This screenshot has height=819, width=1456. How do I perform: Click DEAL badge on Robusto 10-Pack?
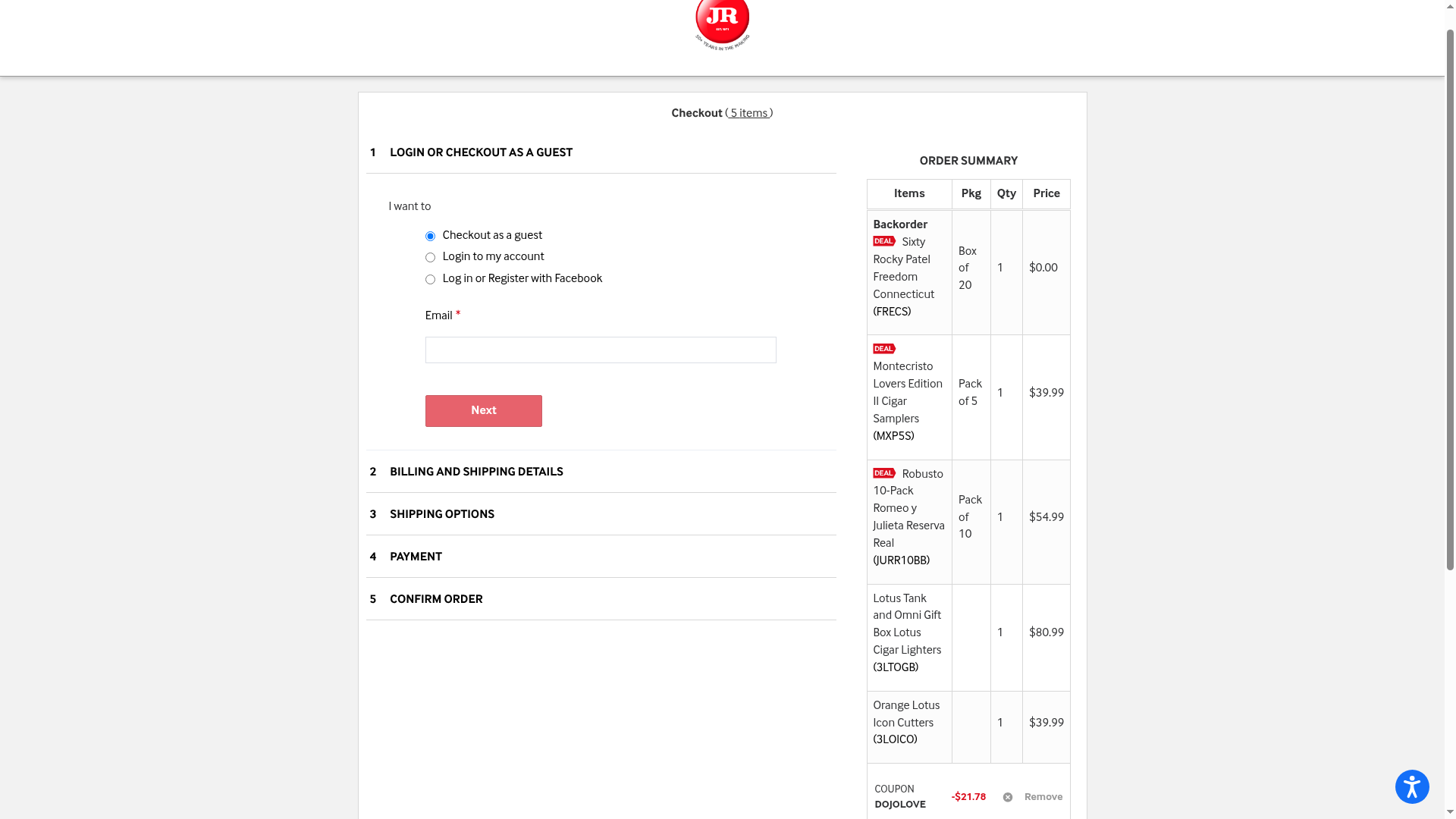click(883, 473)
